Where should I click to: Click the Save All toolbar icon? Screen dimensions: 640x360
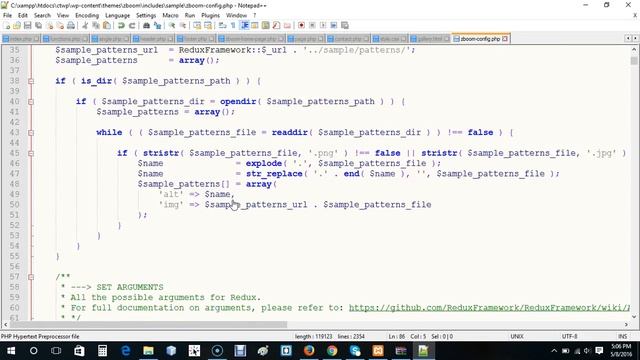(x=38, y=26)
